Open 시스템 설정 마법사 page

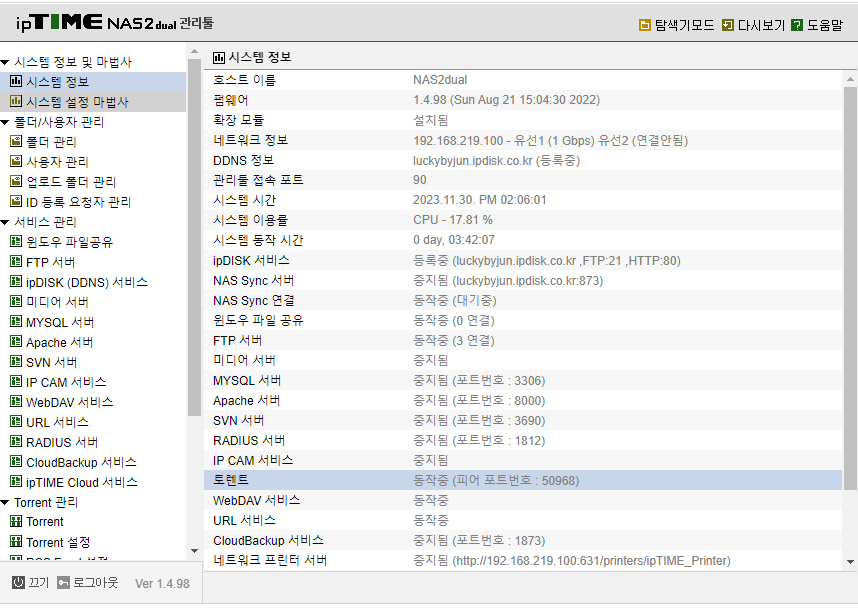point(77,102)
